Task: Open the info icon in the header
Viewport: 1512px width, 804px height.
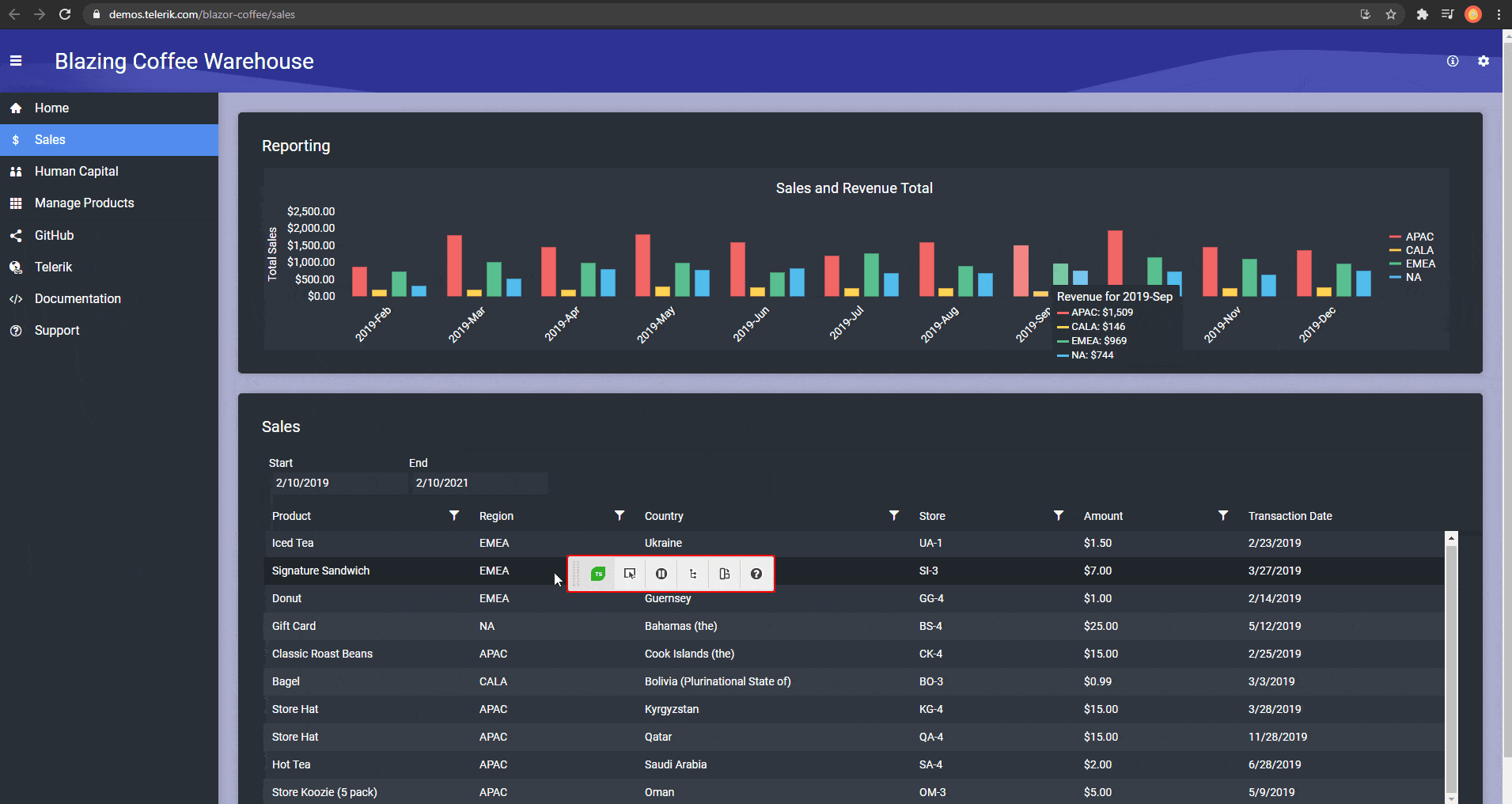Action: click(x=1453, y=61)
